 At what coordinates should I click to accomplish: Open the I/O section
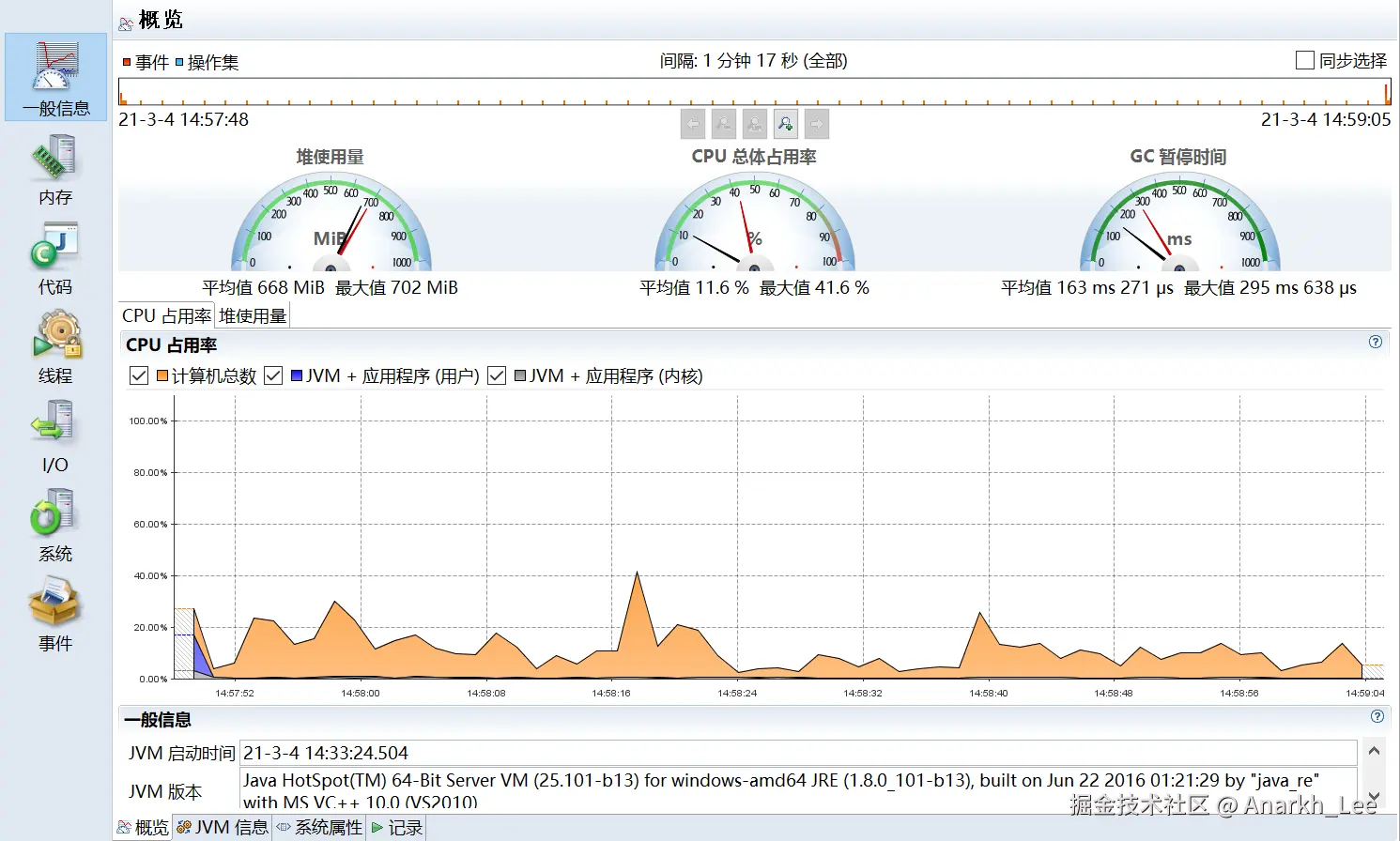55,437
